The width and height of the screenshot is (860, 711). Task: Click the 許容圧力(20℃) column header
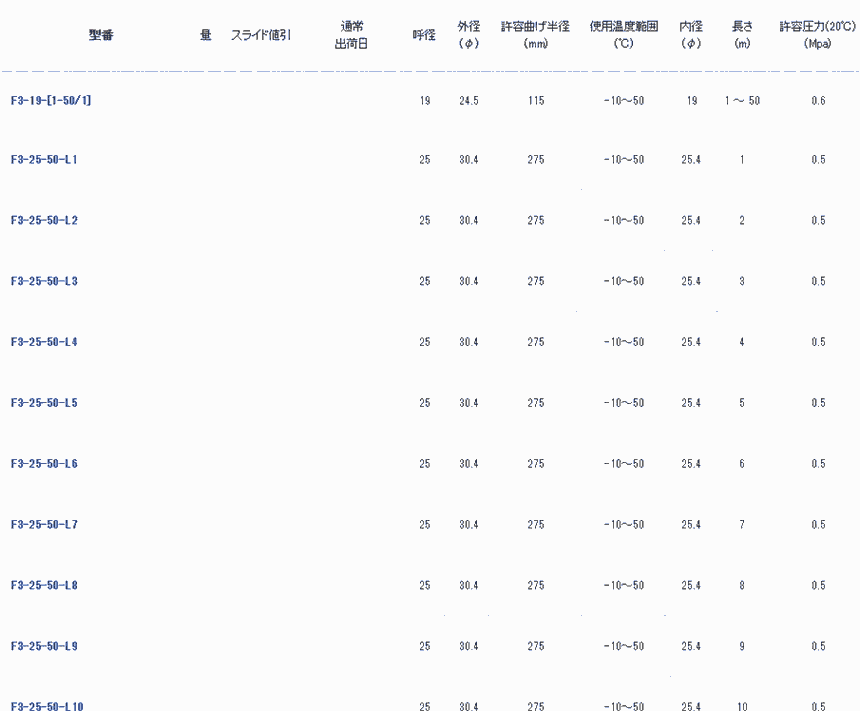pyautogui.click(x=818, y=35)
